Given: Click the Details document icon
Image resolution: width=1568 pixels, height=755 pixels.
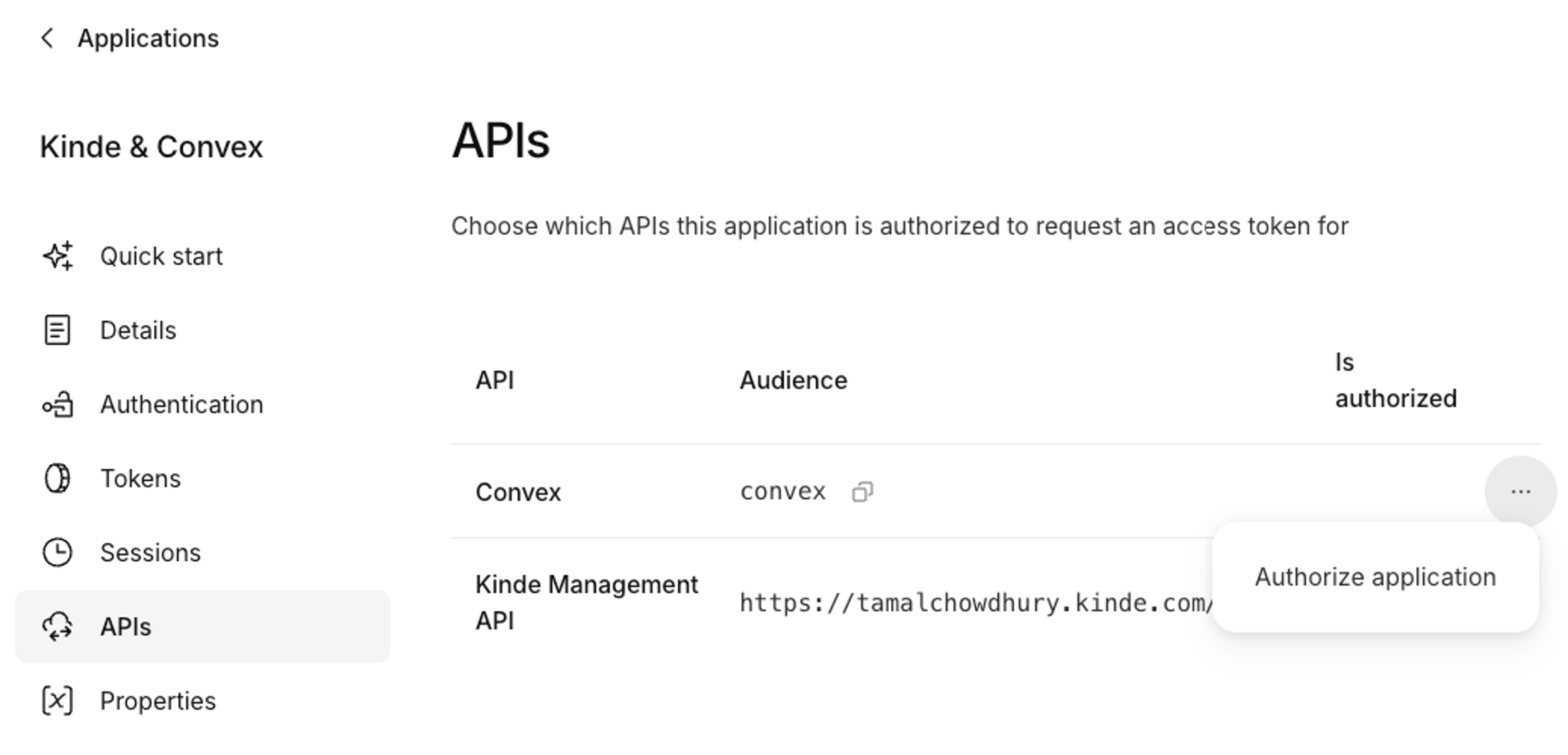Looking at the screenshot, I should (58, 329).
